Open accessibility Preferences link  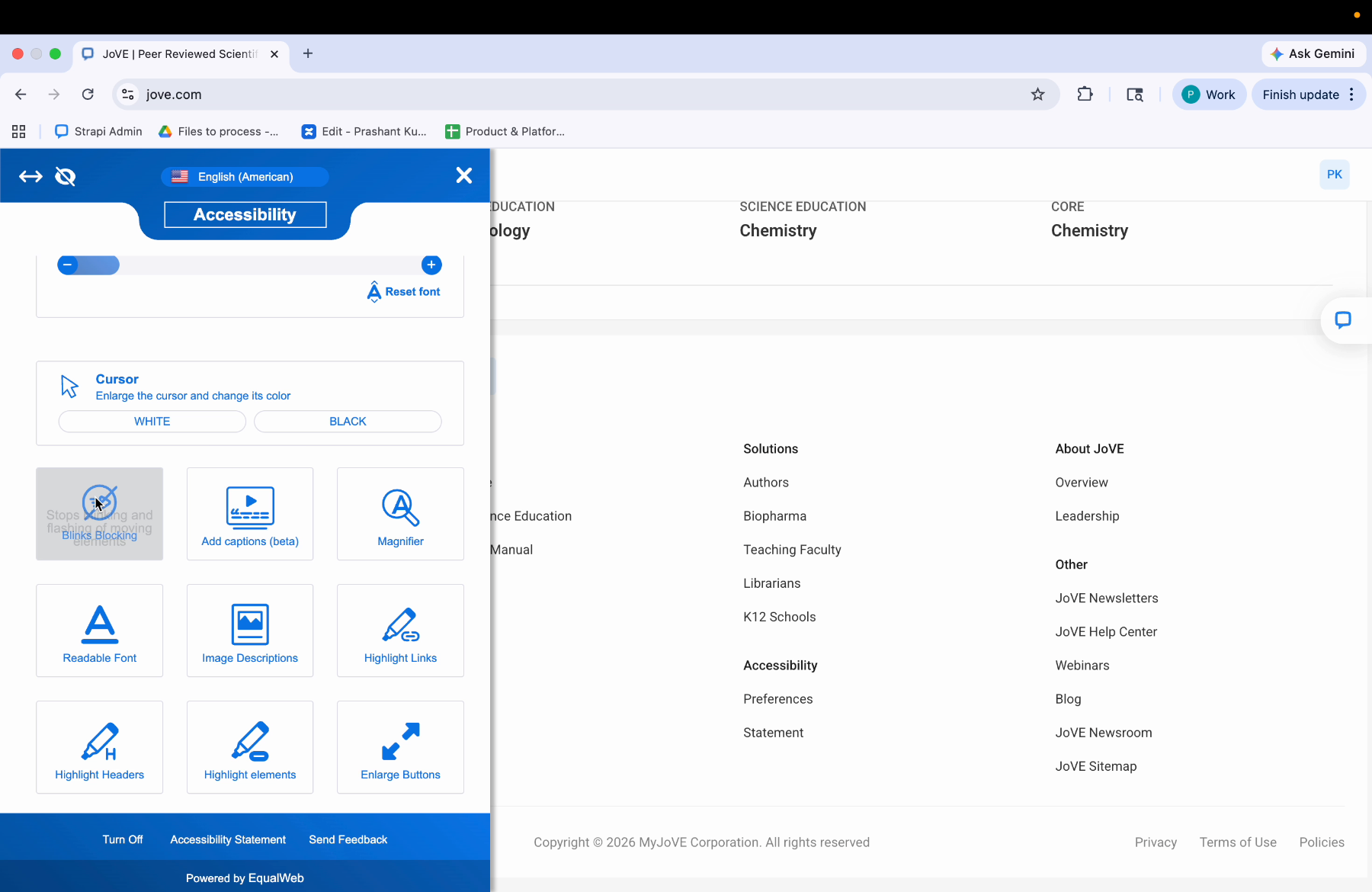[x=778, y=699]
